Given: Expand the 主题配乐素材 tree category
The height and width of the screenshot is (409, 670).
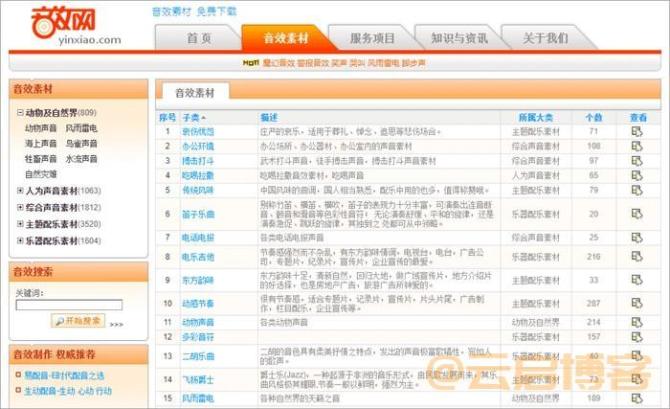Looking at the screenshot, I should click(x=20, y=224).
